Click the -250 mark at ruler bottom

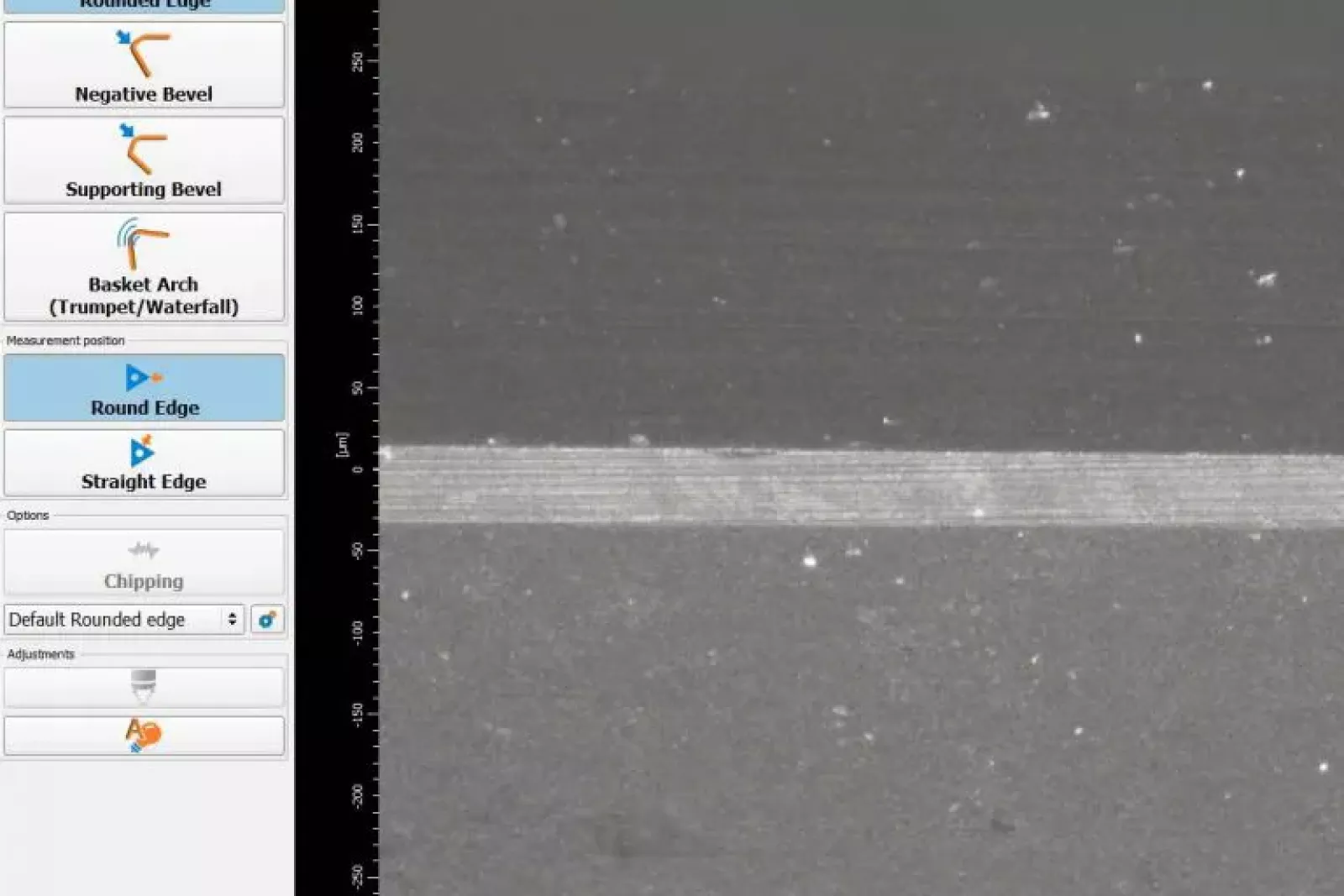[358, 876]
